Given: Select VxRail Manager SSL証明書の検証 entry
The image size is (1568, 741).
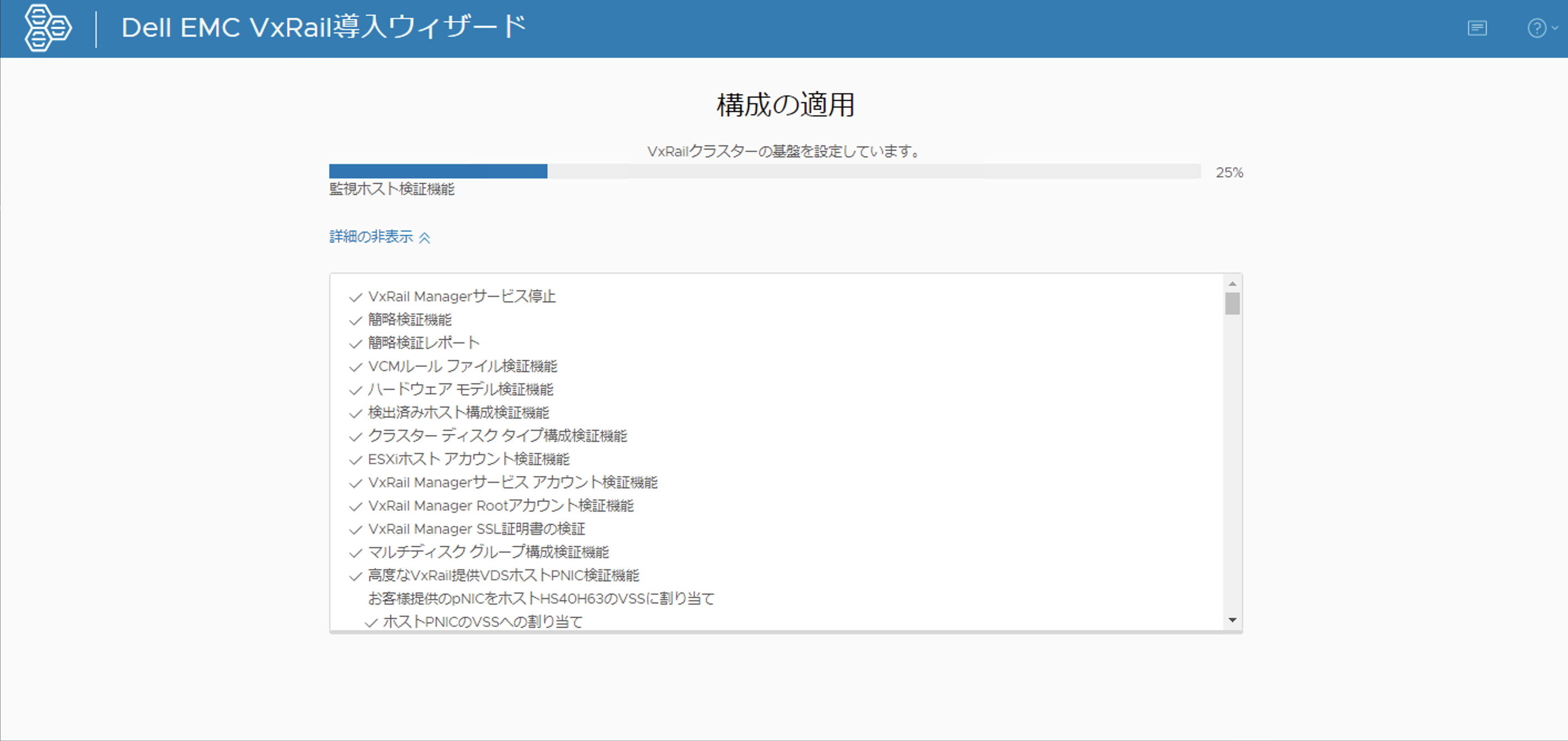Looking at the screenshot, I should 476,529.
